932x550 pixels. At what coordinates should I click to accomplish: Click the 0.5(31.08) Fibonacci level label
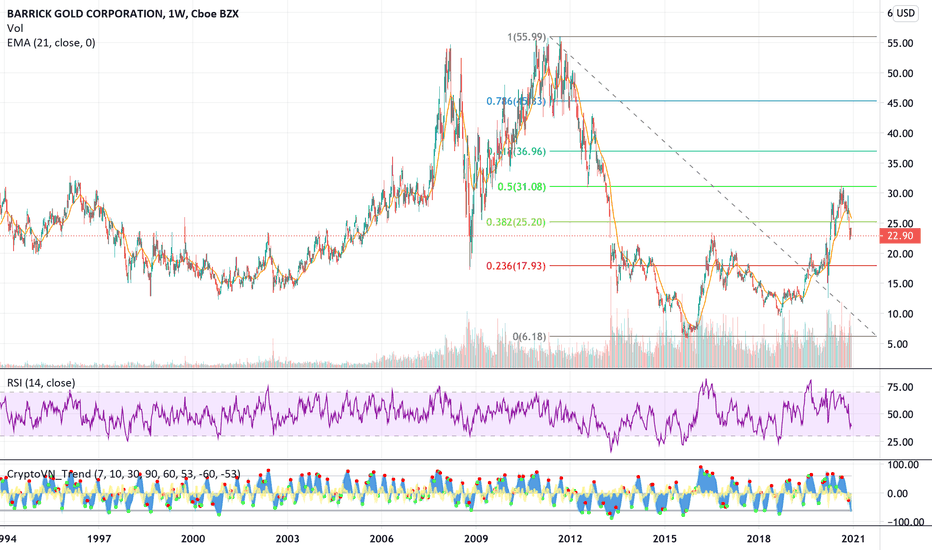tap(521, 187)
